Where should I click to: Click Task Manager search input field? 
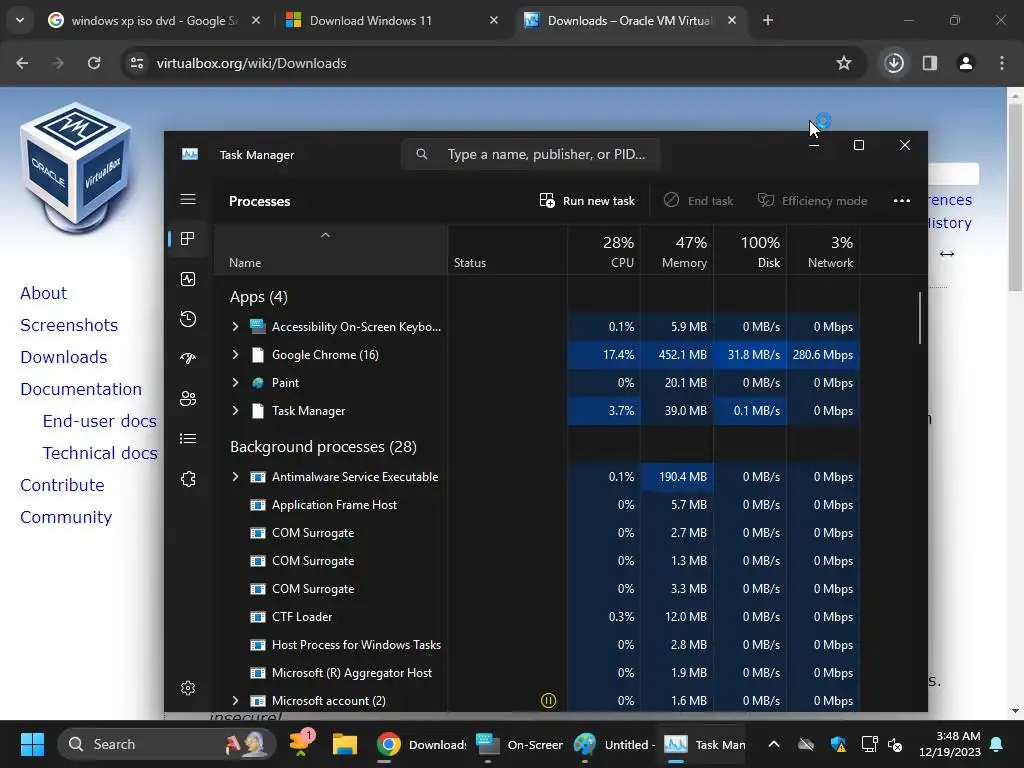pos(530,154)
